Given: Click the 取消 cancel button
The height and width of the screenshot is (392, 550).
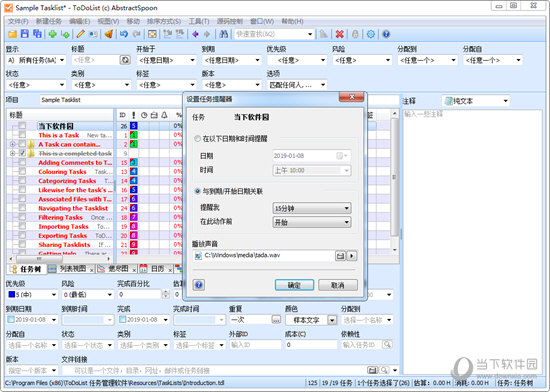Looking at the screenshot, I should tap(338, 285).
